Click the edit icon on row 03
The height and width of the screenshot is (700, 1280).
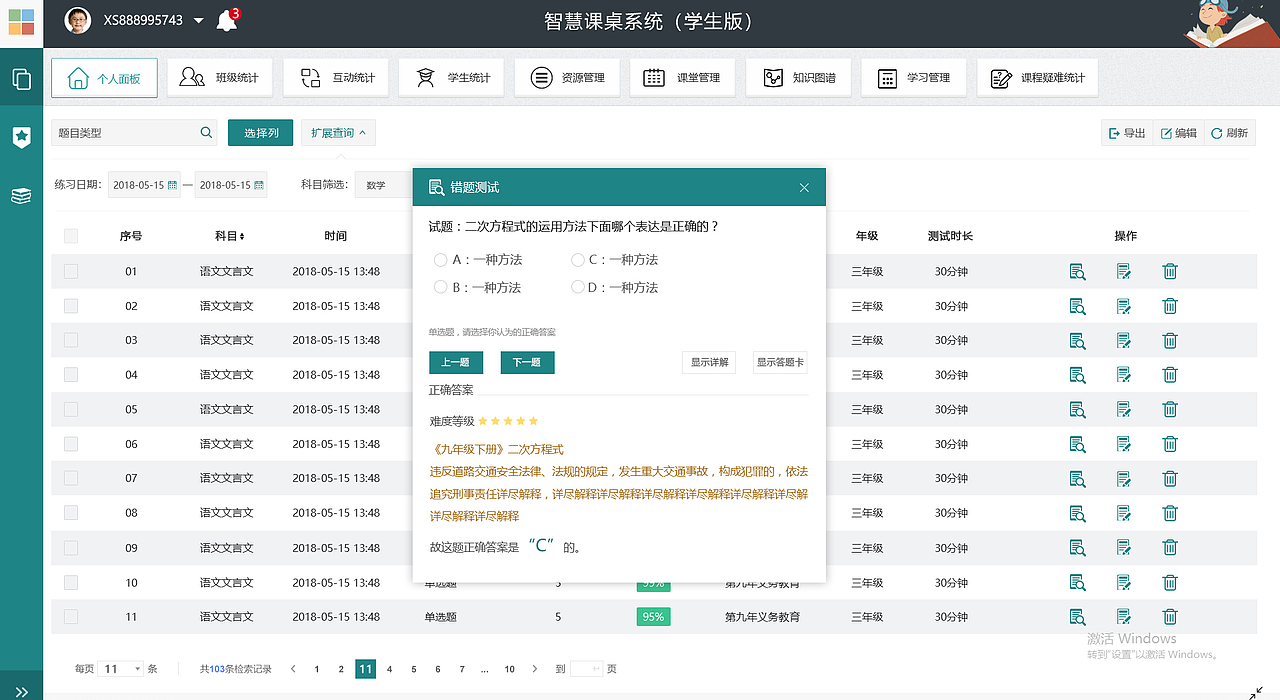coord(1124,340)
